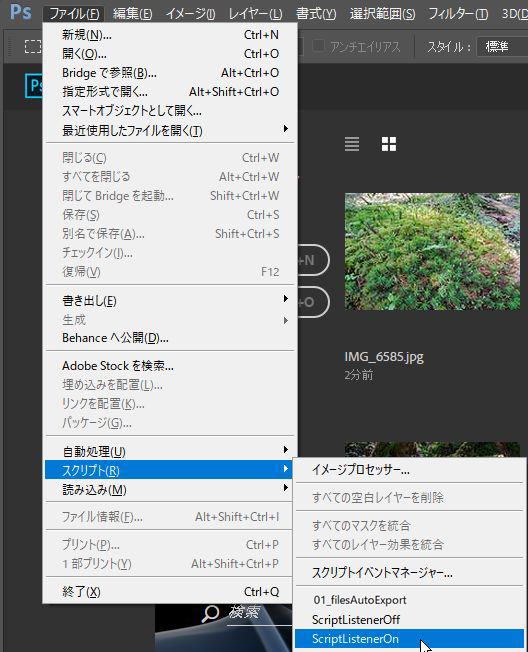This screenshot has width=528, height=652.
Task: Switch recent files to grid view
Action: 389,144
